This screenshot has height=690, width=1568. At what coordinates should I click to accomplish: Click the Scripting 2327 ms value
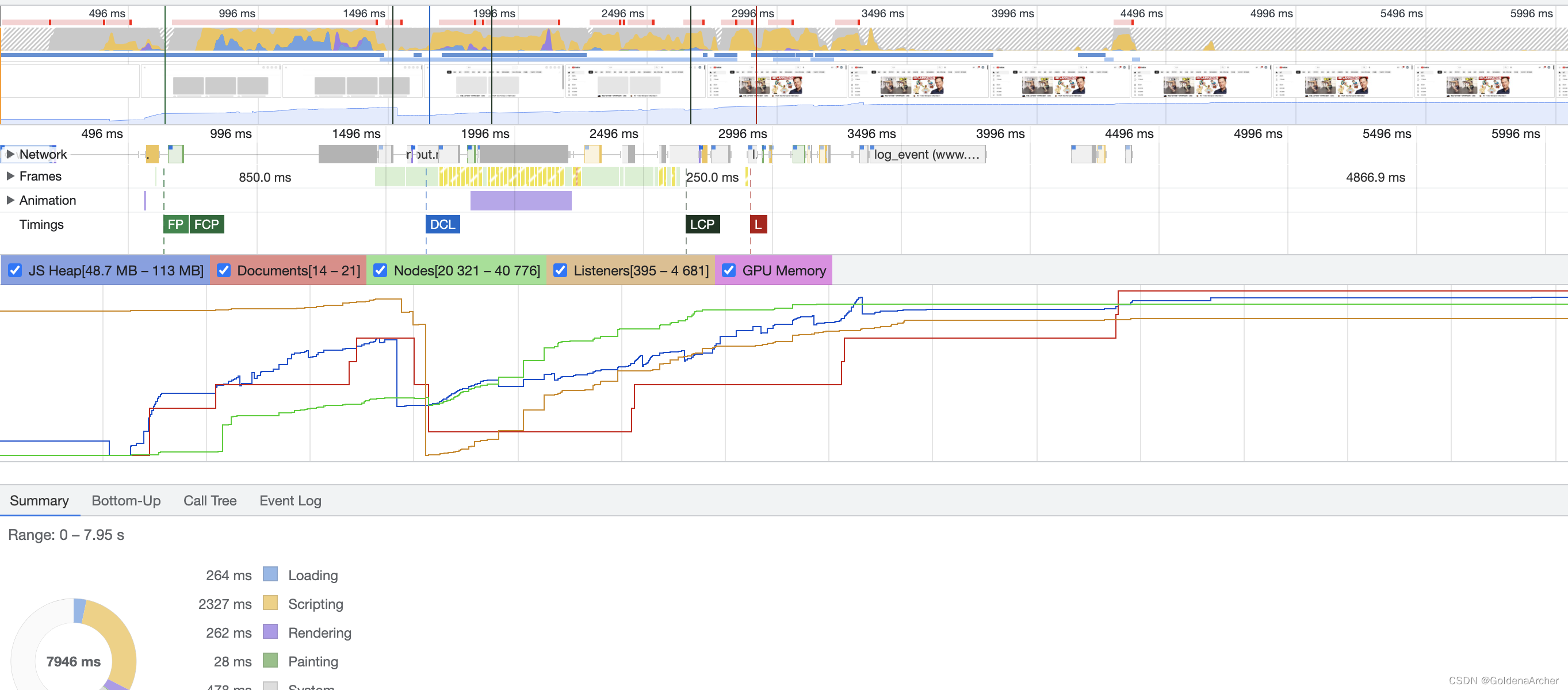[x=224, y=604]
